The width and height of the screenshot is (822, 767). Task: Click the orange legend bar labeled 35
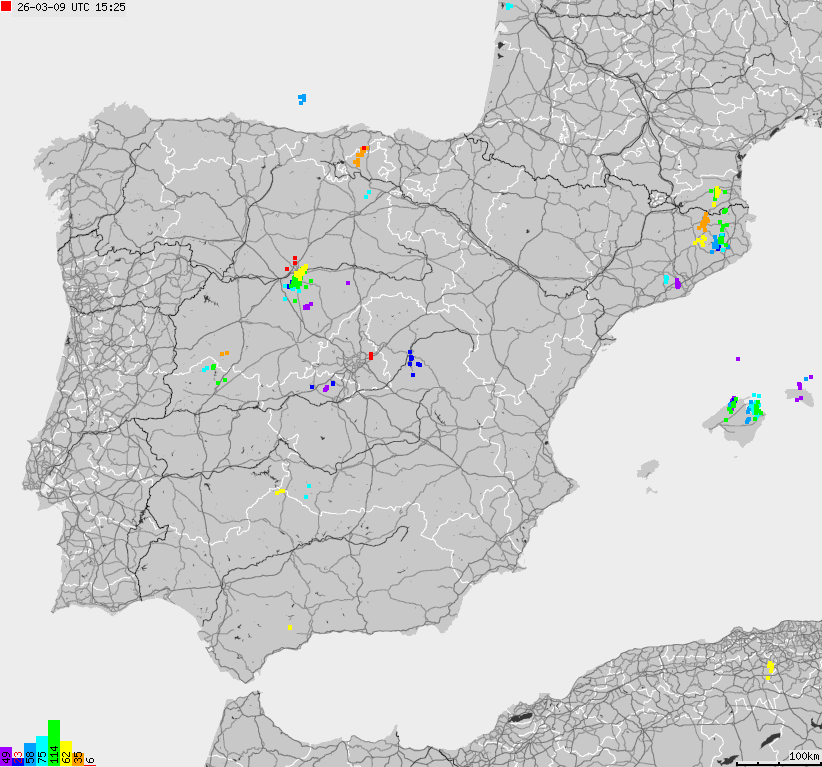[x=78, y=758]
